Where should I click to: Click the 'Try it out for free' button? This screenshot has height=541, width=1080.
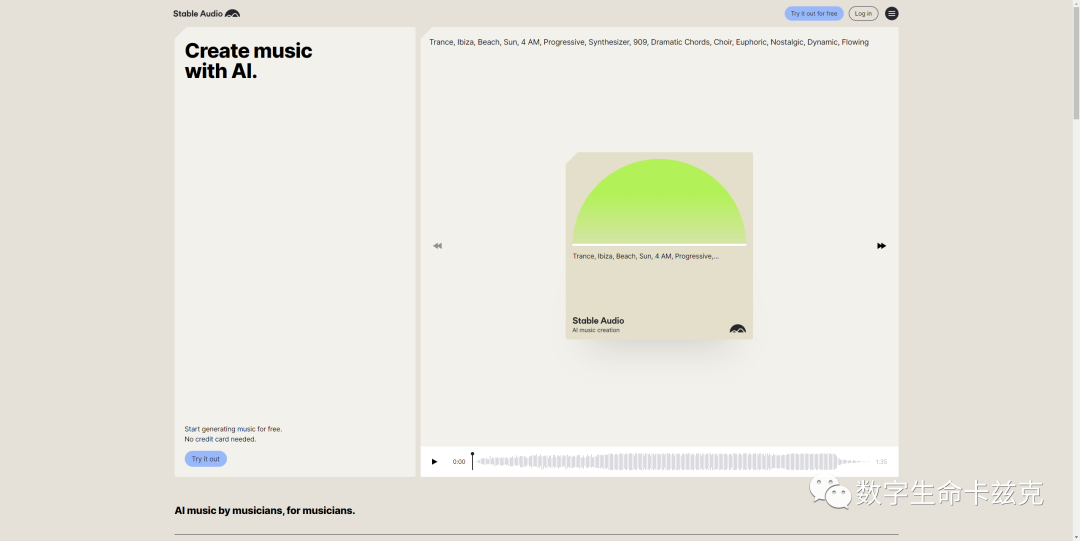pyautogui.click(x=813, y=13)
